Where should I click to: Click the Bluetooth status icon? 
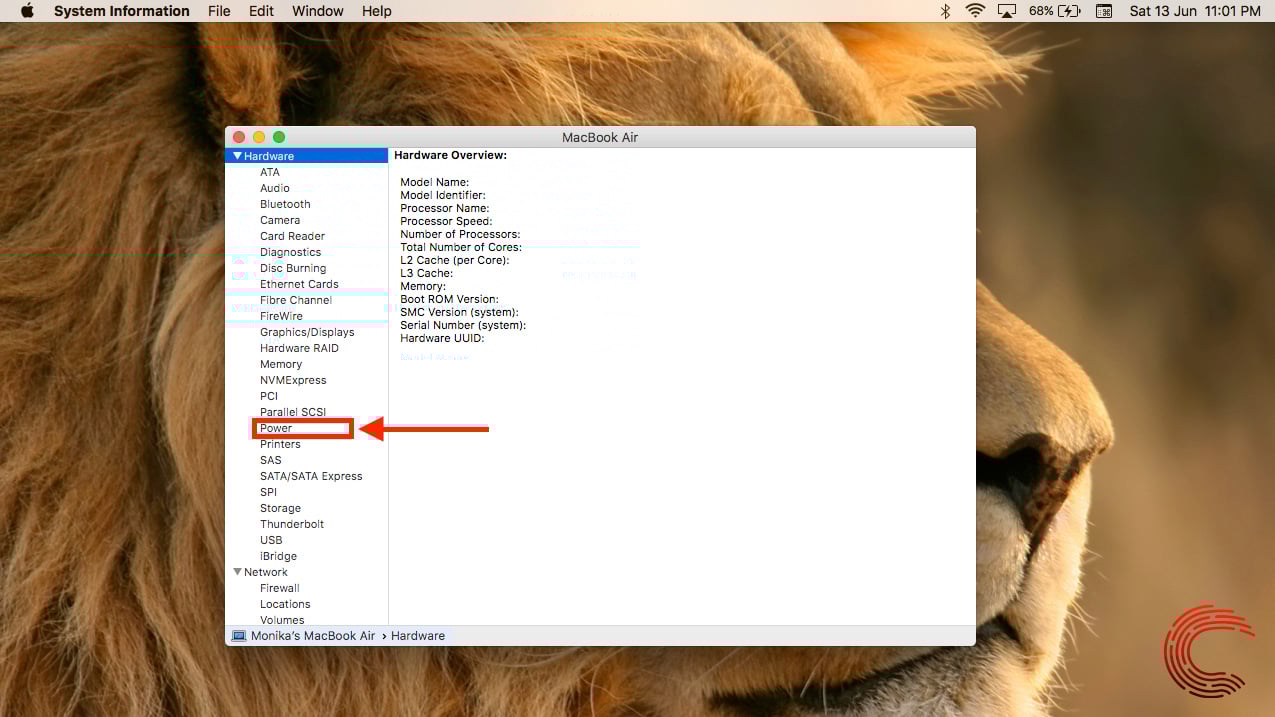pos(945,11)
